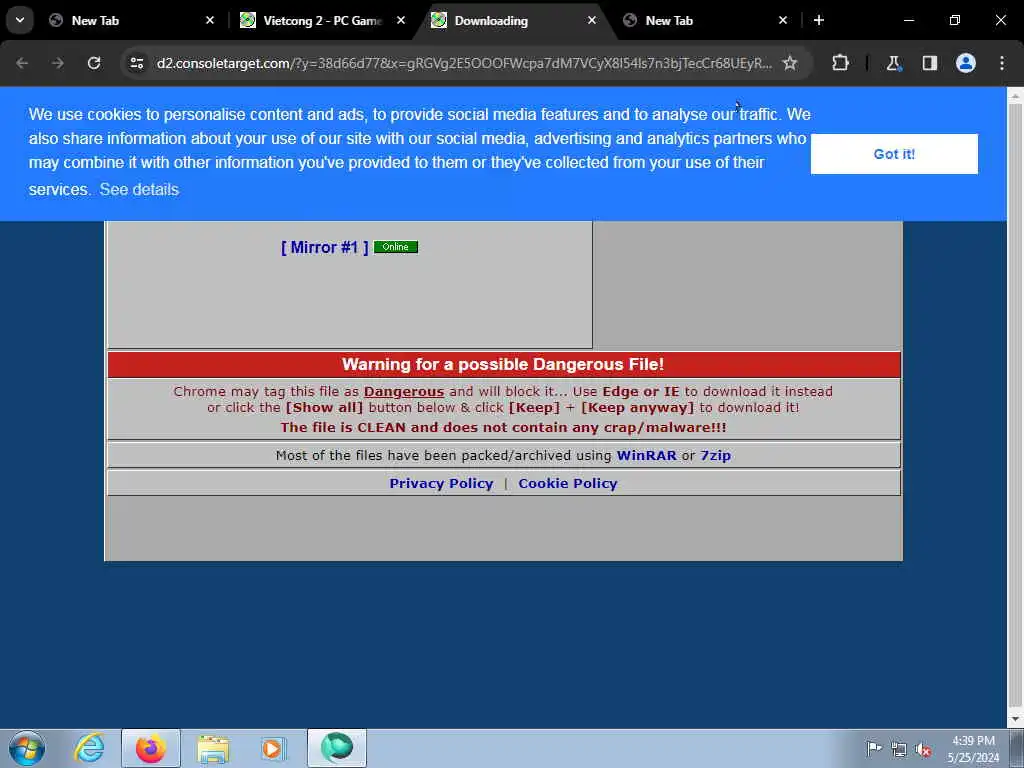This screenshot has height=768, width=1024.
Task: Open a new browser tab with plus button
Action: coord(819,20)
